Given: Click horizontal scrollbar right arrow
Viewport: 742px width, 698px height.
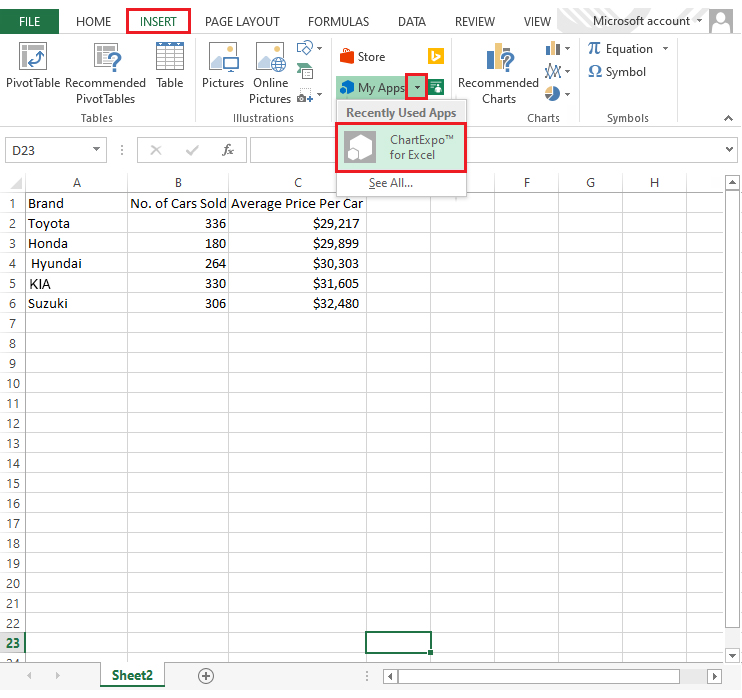Looking at the screenshot, I should (715, 676).
